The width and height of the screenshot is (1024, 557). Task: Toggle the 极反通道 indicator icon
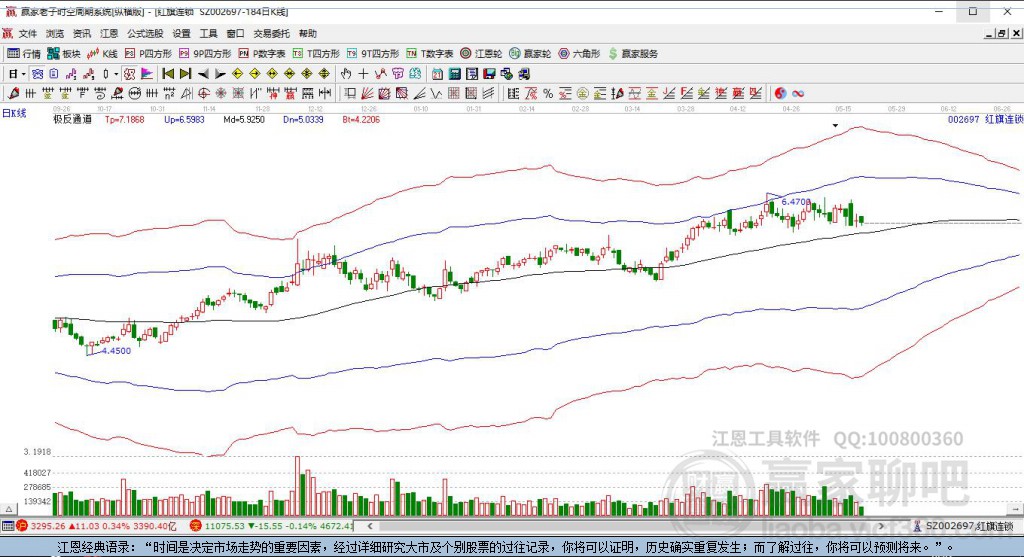pos(130,74)
